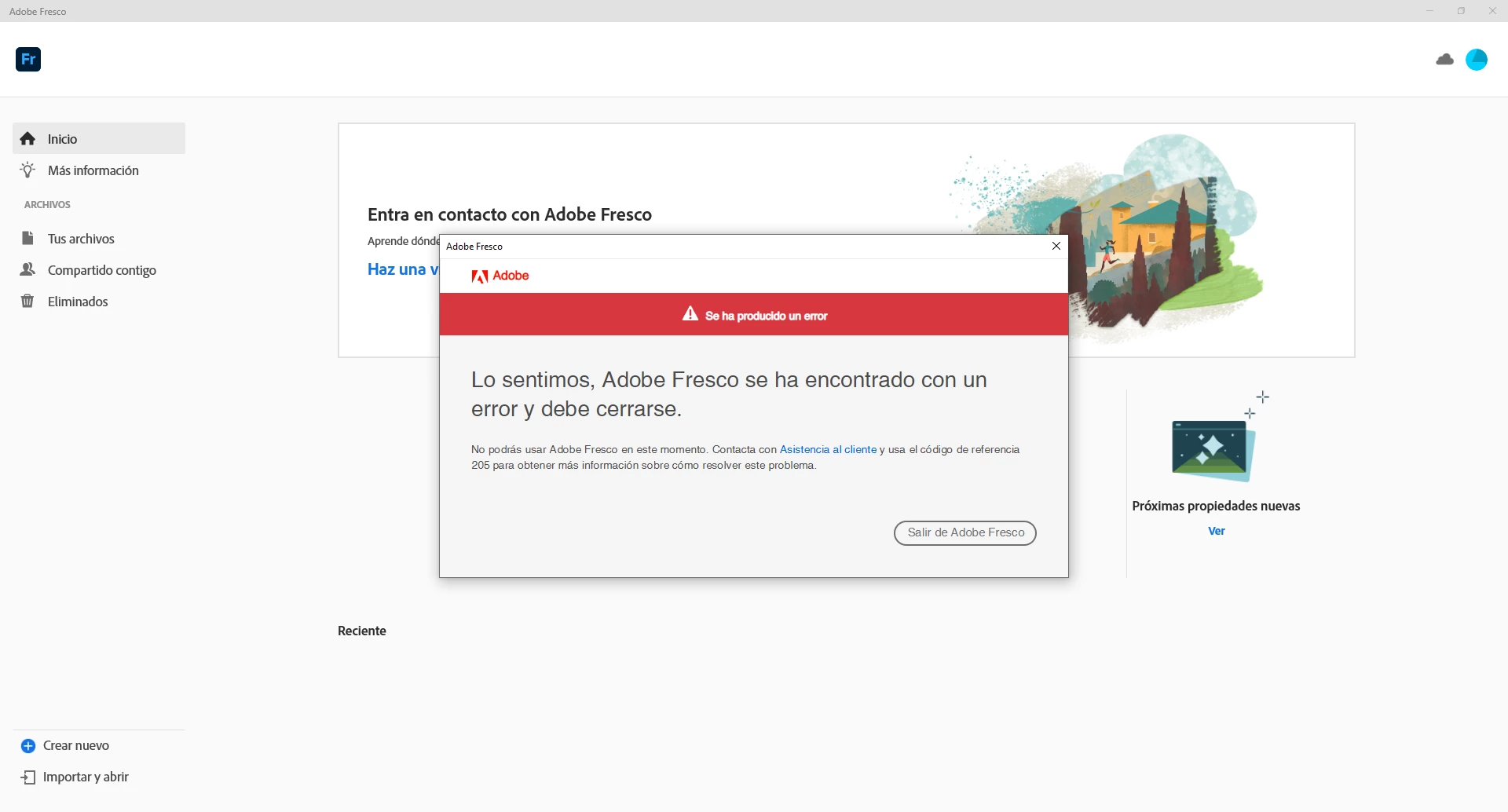Go to Tus archivos
1508x812 pixels.
pos(99,239)
